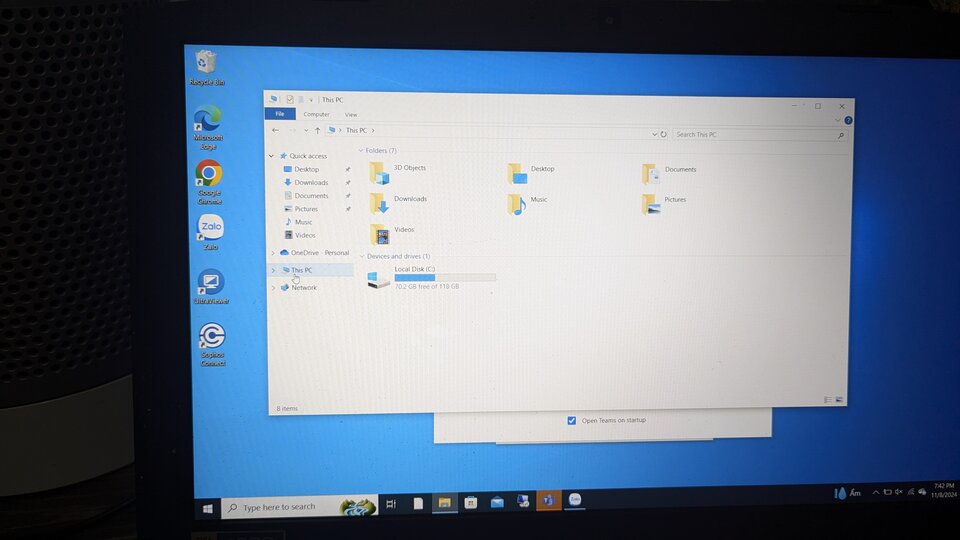
Task: Open the Computer ribbon tab
Action: 317,114
